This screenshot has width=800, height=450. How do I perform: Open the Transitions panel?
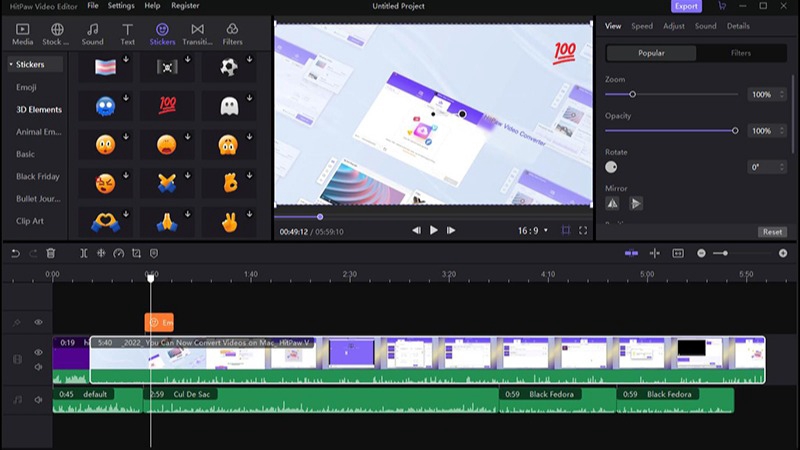pyautogui.click(x=197, y=34)
